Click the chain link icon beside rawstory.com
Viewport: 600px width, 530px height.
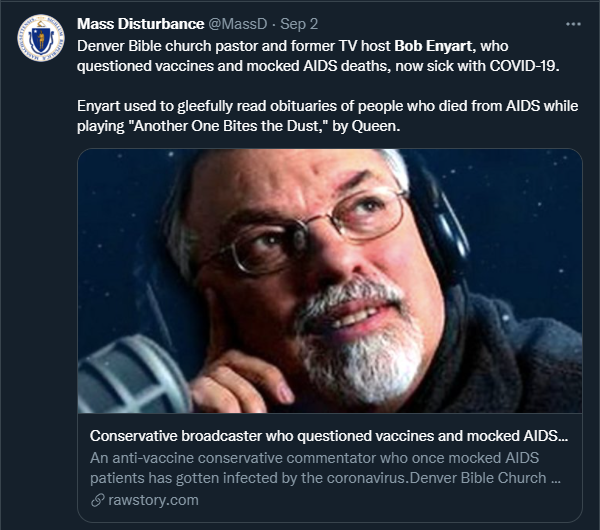coord(97,500)
